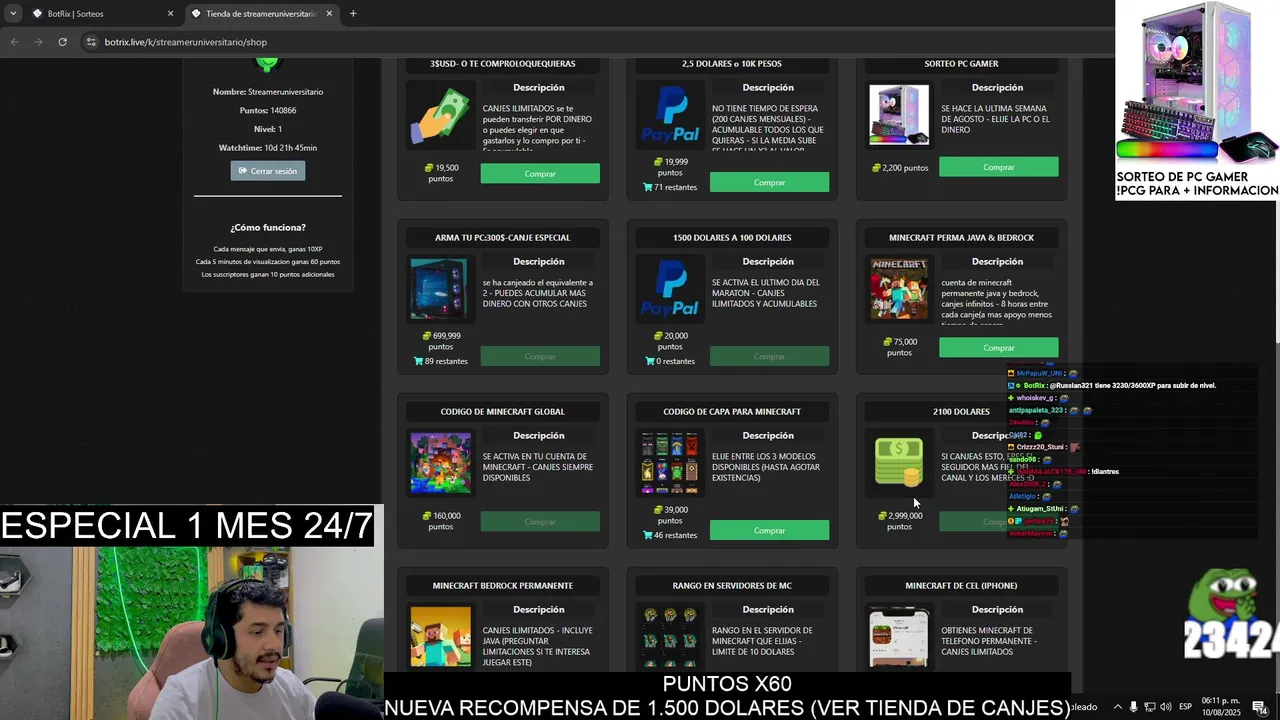
Task: Click the coin icon next to 75,000
Action: (887, 342)
